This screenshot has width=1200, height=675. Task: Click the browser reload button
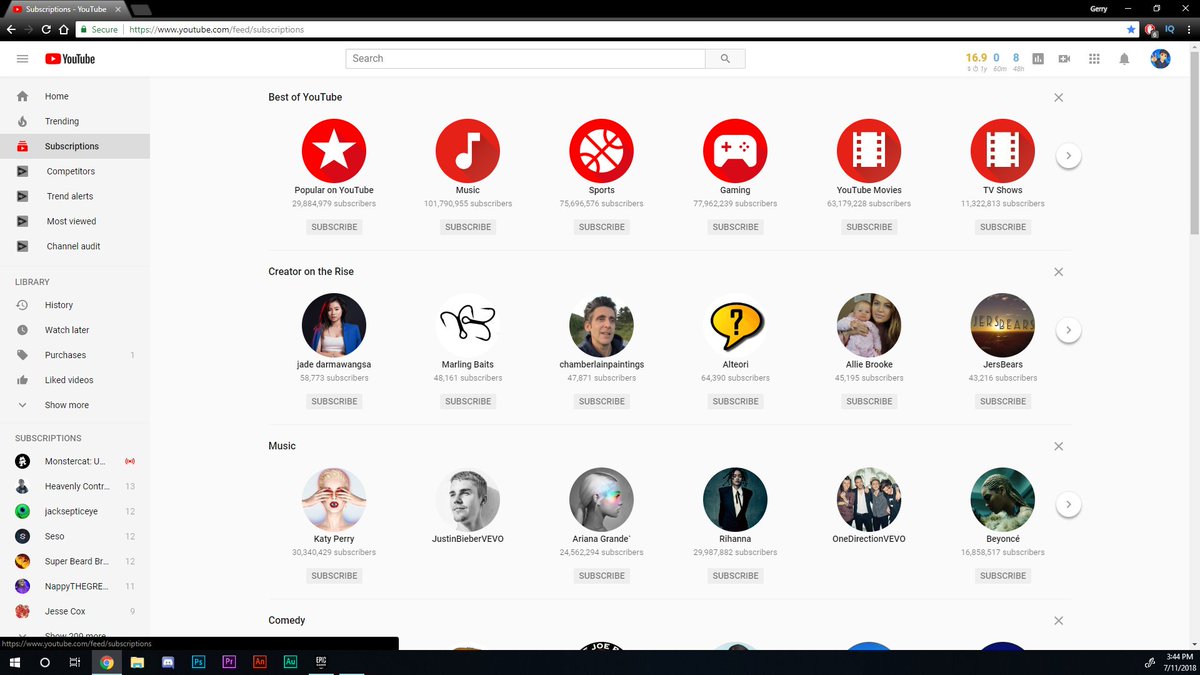[46, 30]
